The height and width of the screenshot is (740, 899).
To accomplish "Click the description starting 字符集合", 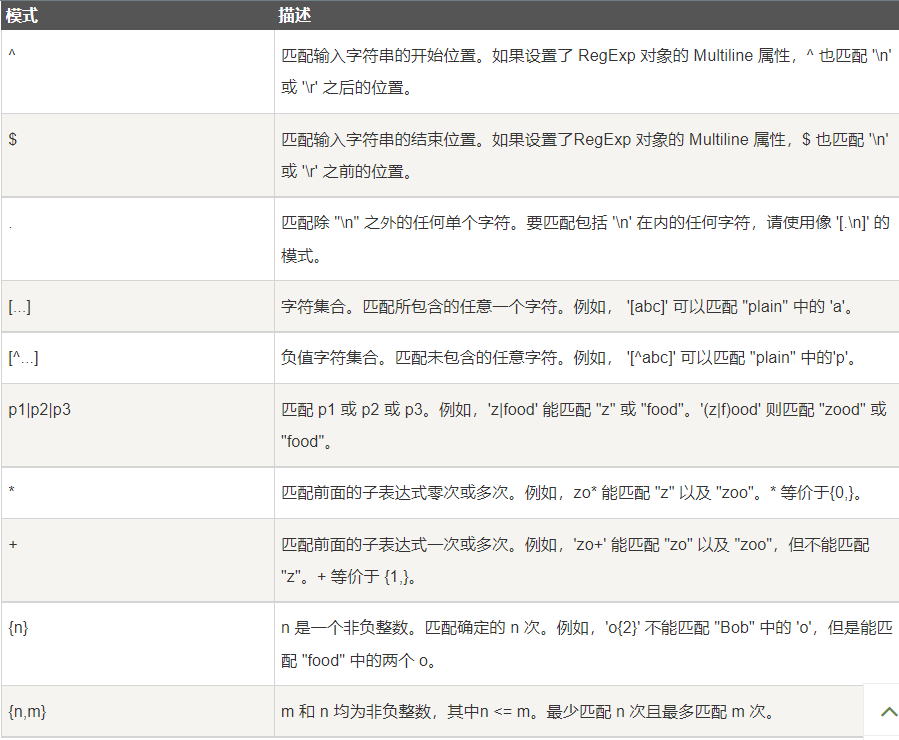I will (x=587, y=307).
